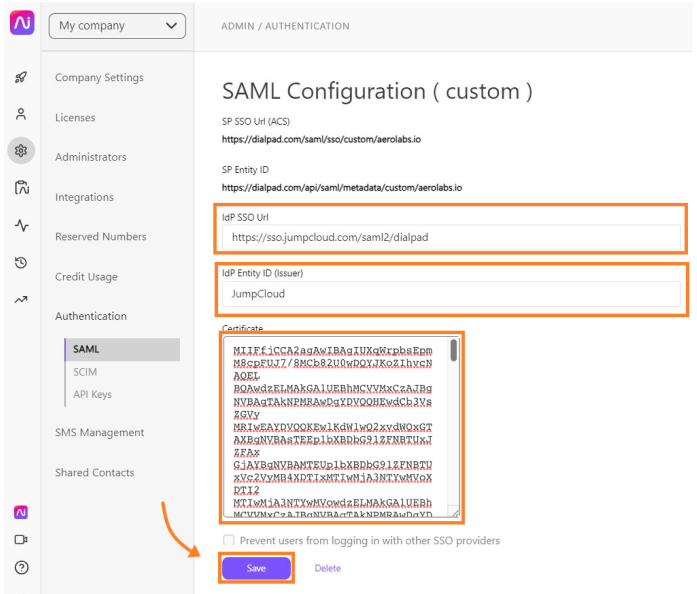Screen dimensions: 697x594
Task: Click the SAML Configuration ( custom ) heading
Action: point(377,92)
